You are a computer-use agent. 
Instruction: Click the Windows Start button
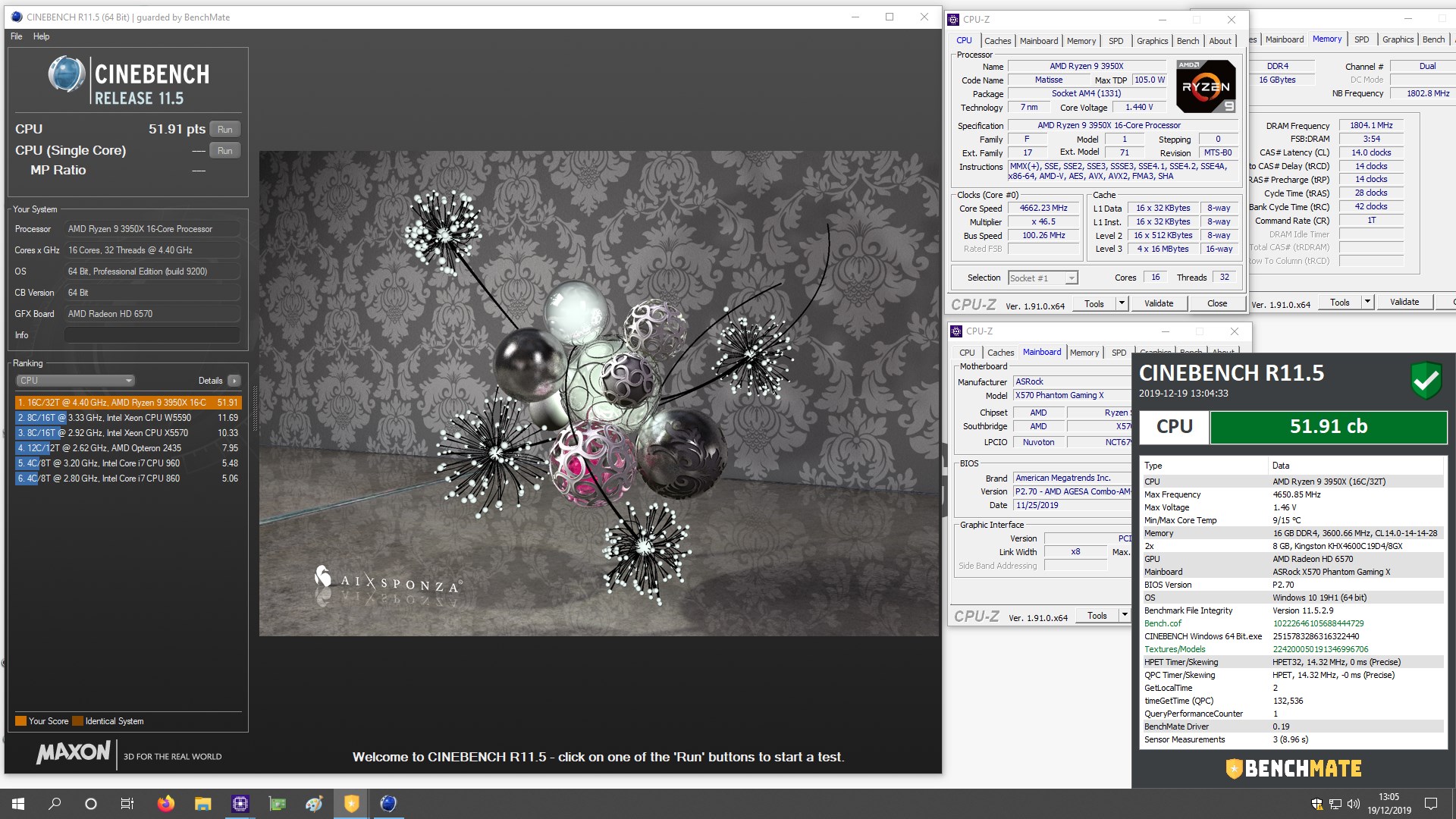click(18, 804)
